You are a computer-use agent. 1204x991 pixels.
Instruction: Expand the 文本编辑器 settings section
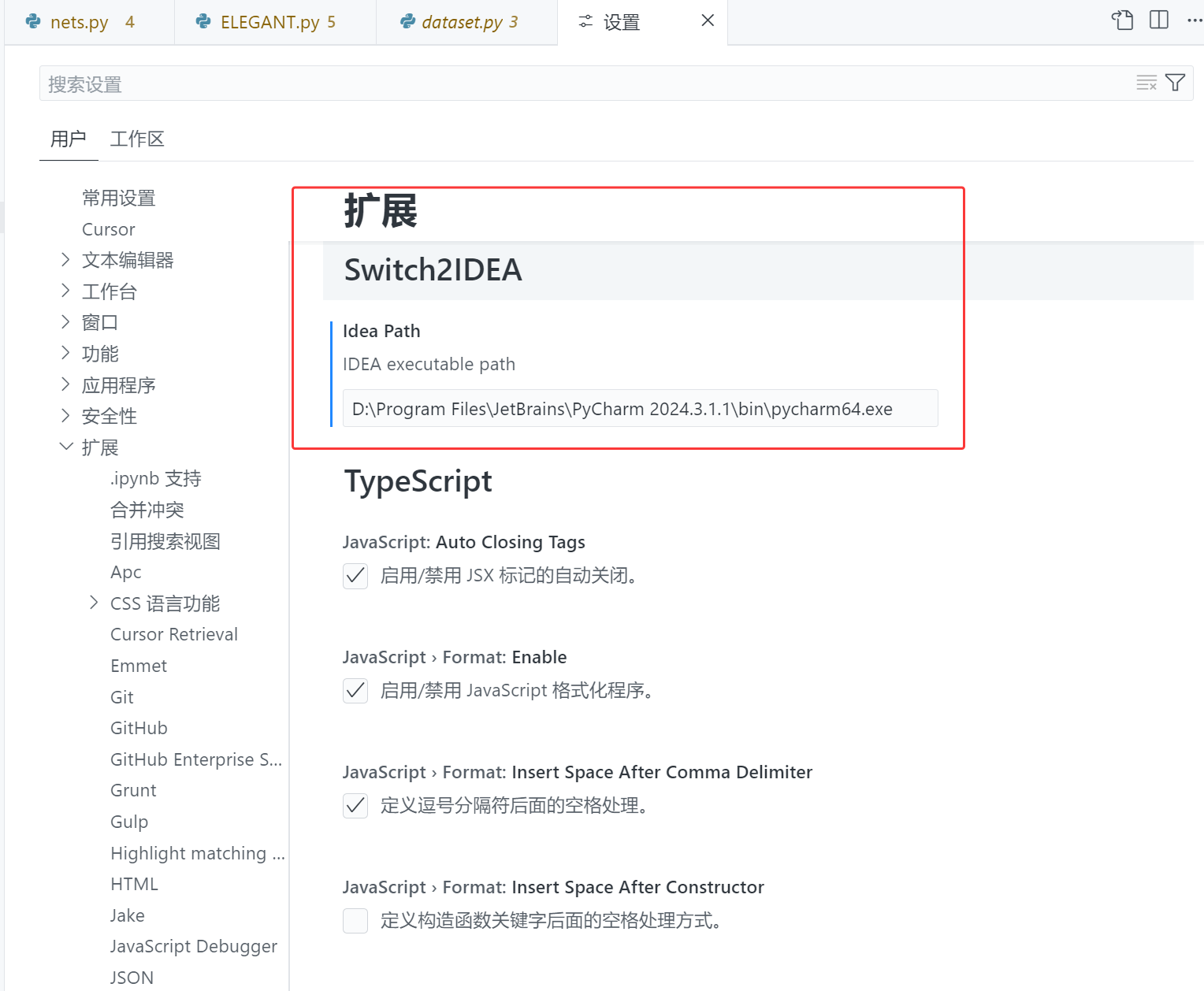point(66,259)
